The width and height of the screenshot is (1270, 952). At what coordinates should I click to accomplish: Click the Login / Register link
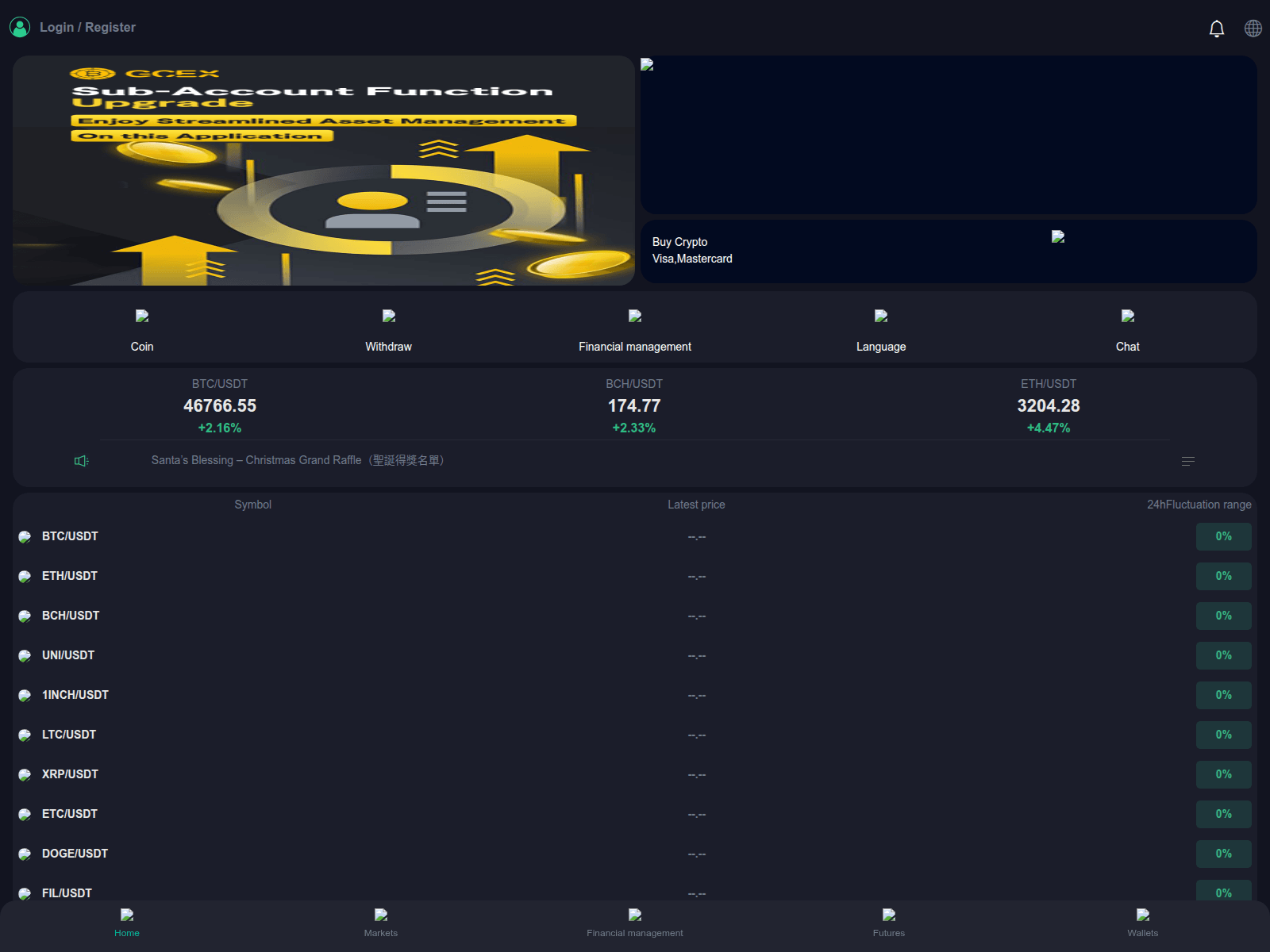tap(87, 28)
